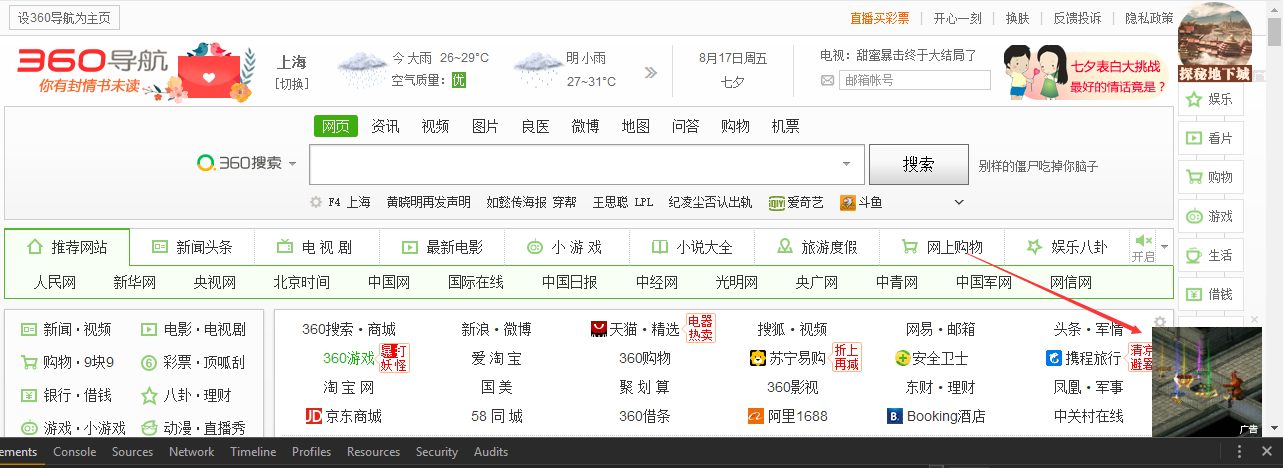The image size is (1284, 468).
Task: Open the 七夕表白大挑战 banner
Action: click(x=1086, y=72)
